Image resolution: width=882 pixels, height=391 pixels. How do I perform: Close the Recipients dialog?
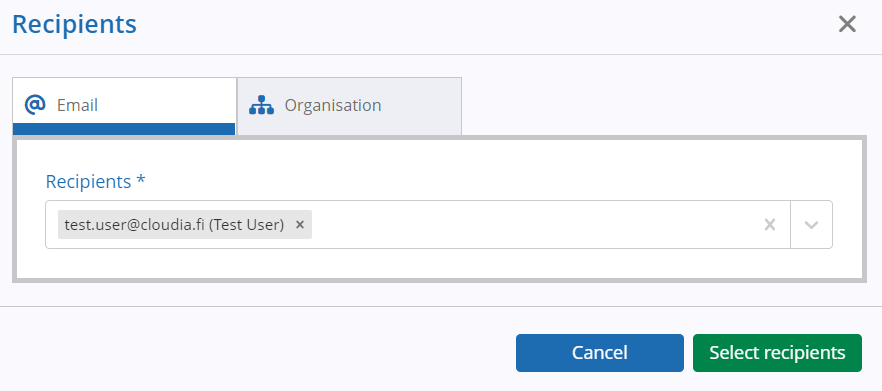(847, 25)
